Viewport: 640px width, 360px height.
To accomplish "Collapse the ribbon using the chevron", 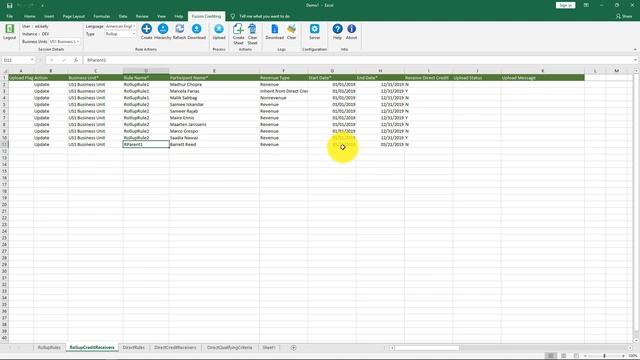I will pos(635,49).
